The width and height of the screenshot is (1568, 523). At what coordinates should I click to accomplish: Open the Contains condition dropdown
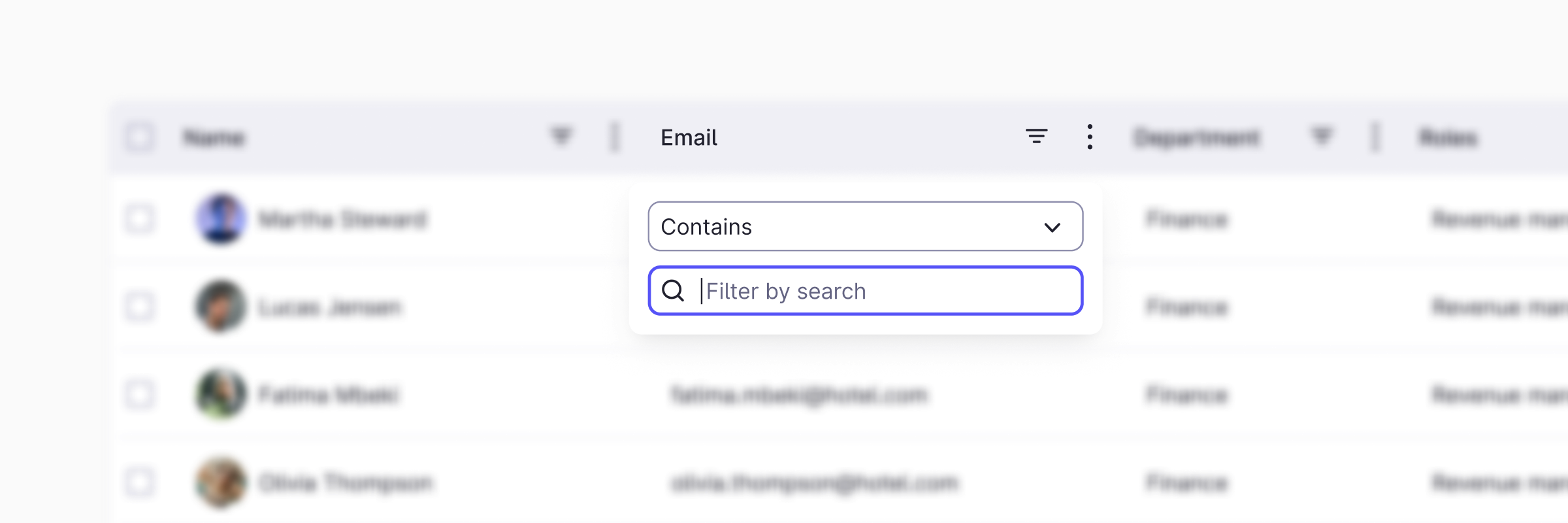coord(849,226)
